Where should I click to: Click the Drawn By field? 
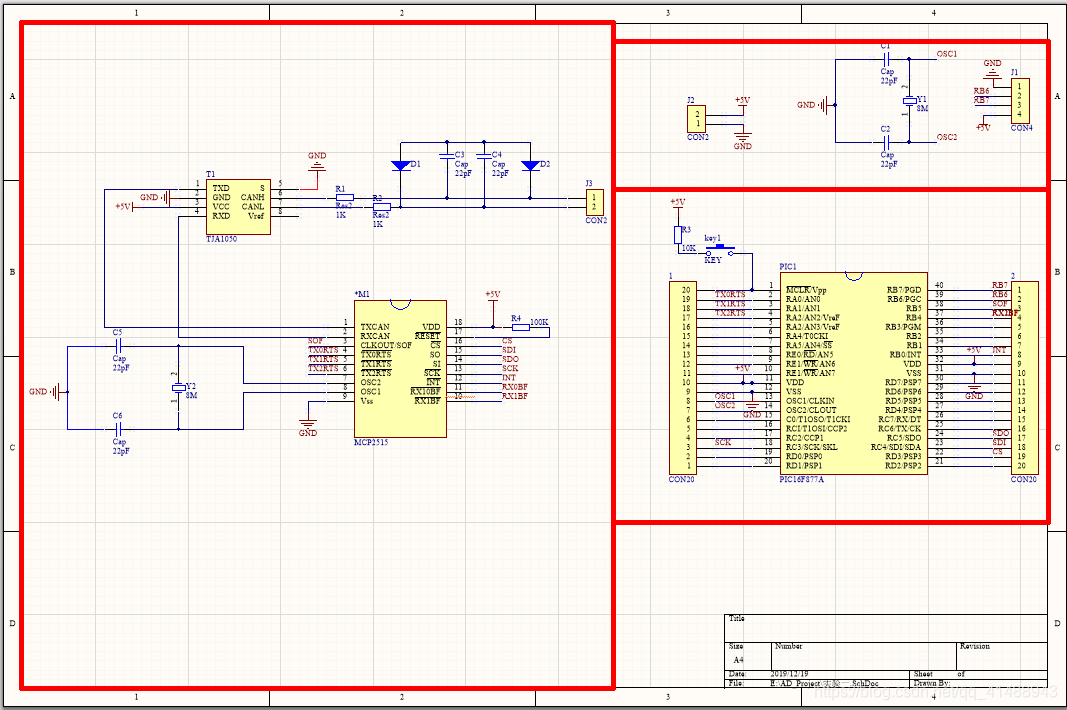point(978,683)
